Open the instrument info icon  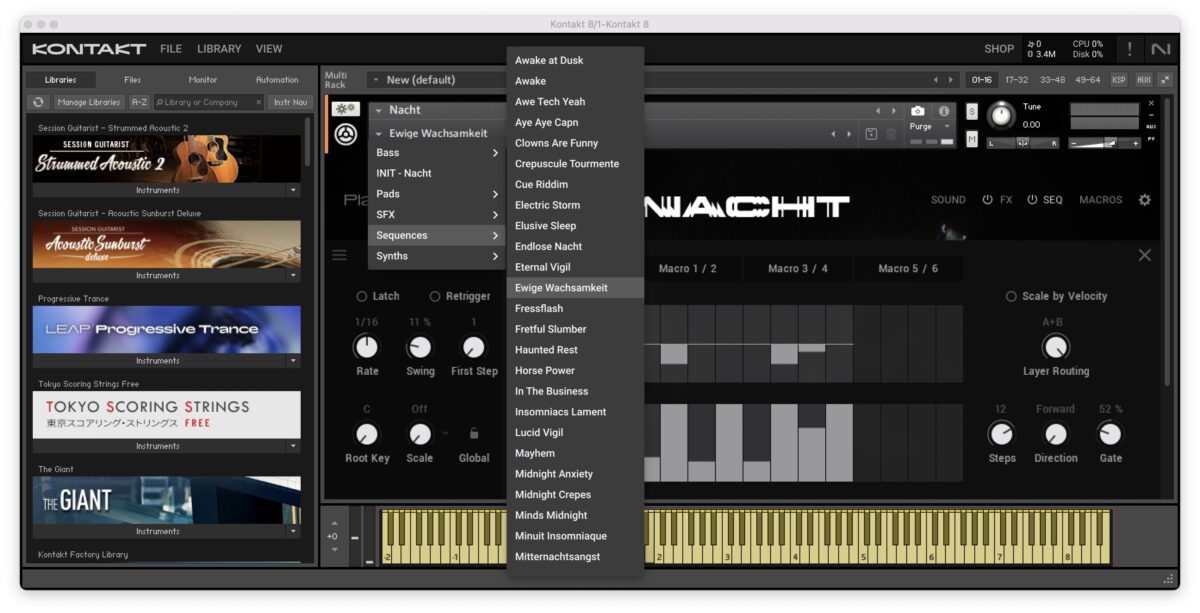[943, 111]
